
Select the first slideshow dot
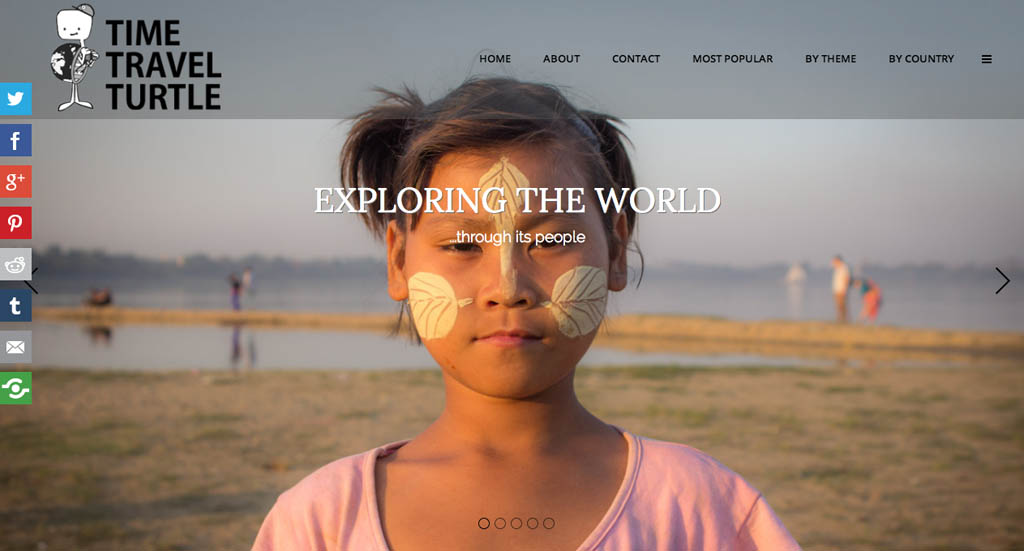click(484, 523)
